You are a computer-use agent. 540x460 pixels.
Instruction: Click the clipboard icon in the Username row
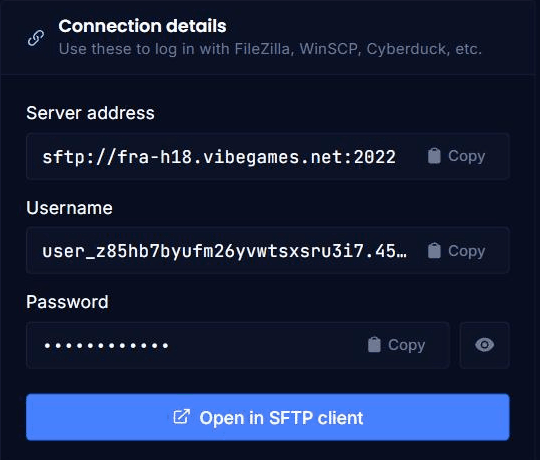(434, 251)
